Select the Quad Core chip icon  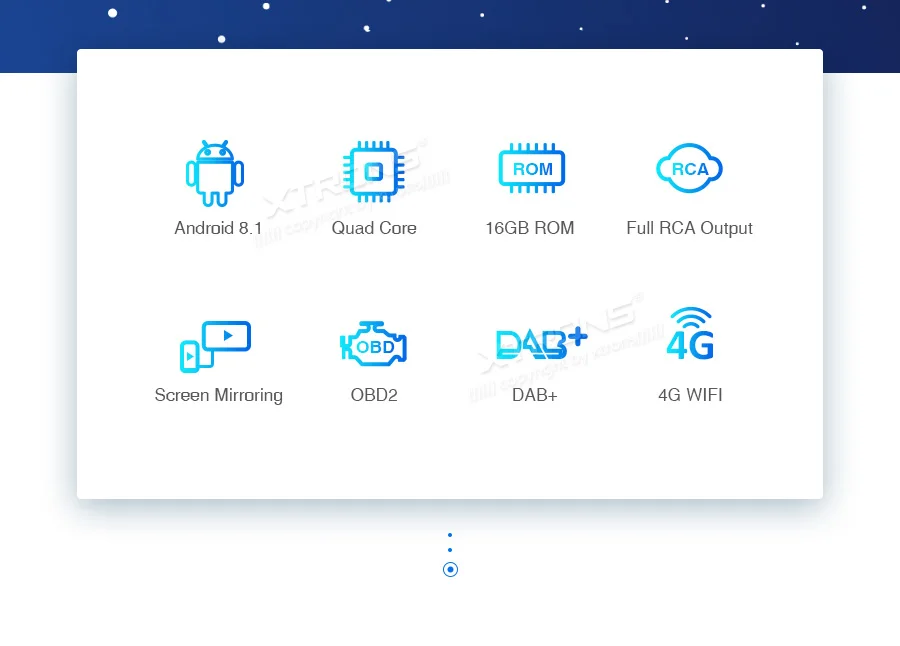tap(374, 172)
